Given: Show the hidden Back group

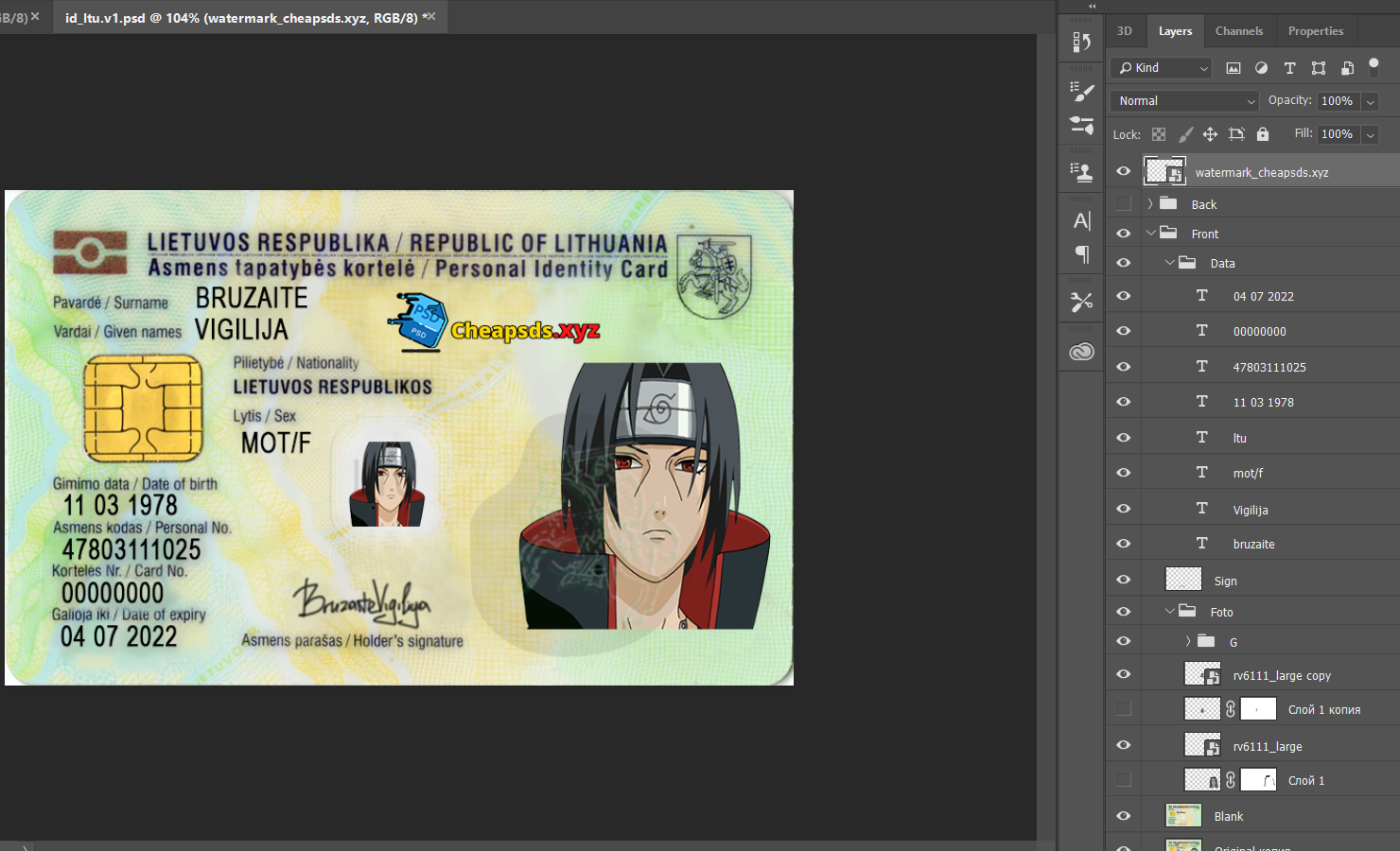Looking at the screenshot, I should point(1124,204).
